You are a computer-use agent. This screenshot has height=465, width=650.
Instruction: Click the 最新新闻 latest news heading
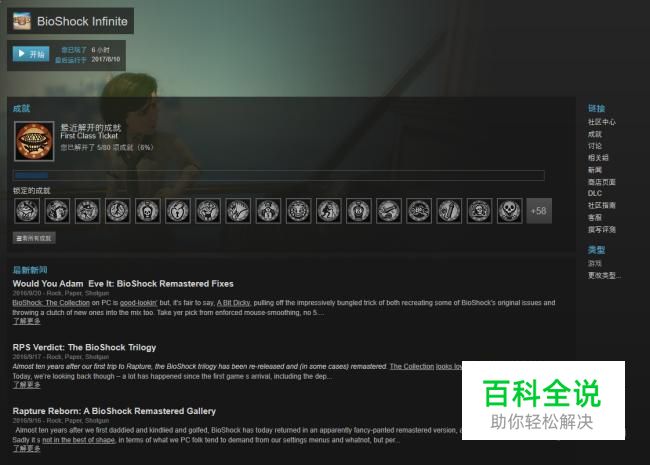coord(30,270)
